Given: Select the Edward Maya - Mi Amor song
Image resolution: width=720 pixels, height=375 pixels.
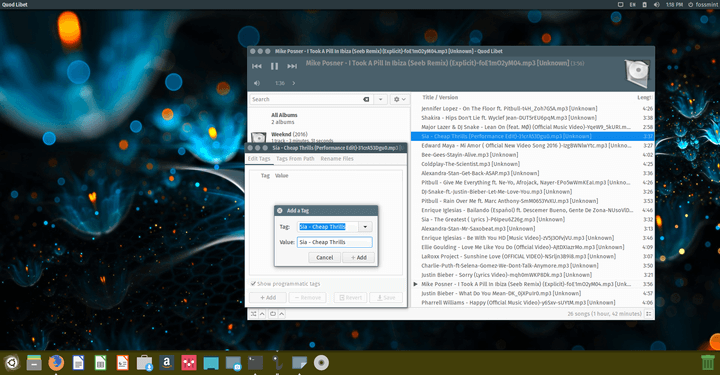Looking at the screenshot, I should [532, 146].
